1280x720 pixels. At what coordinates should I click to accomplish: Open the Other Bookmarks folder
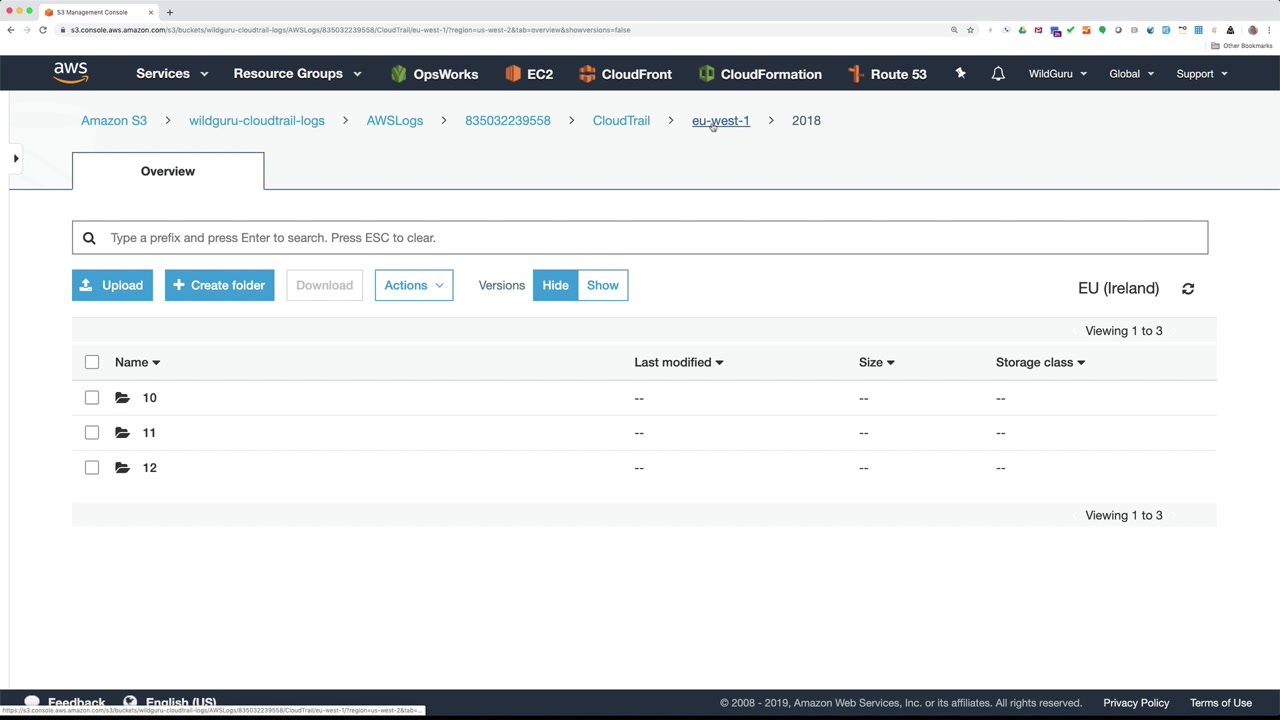tap(1242, 46)
